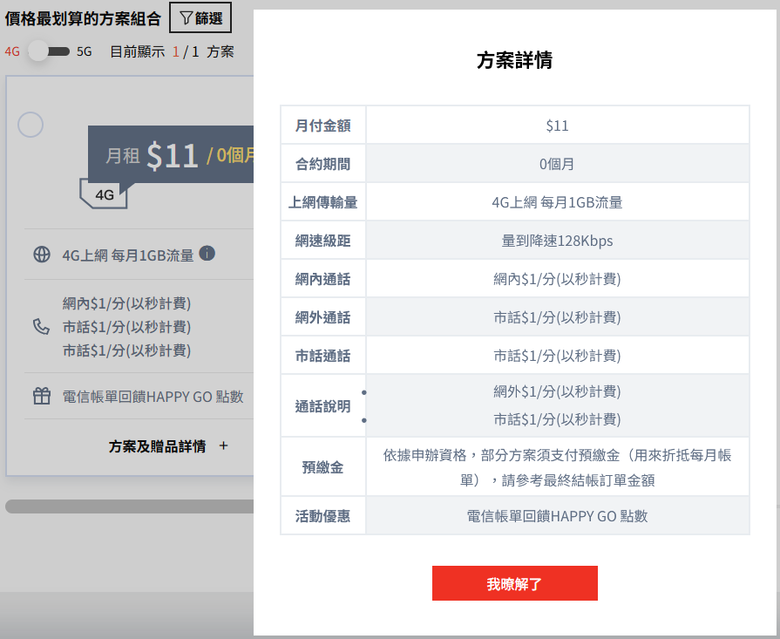Click the 合約期間 row header
780x639 pixels.
tap(323, 164)
